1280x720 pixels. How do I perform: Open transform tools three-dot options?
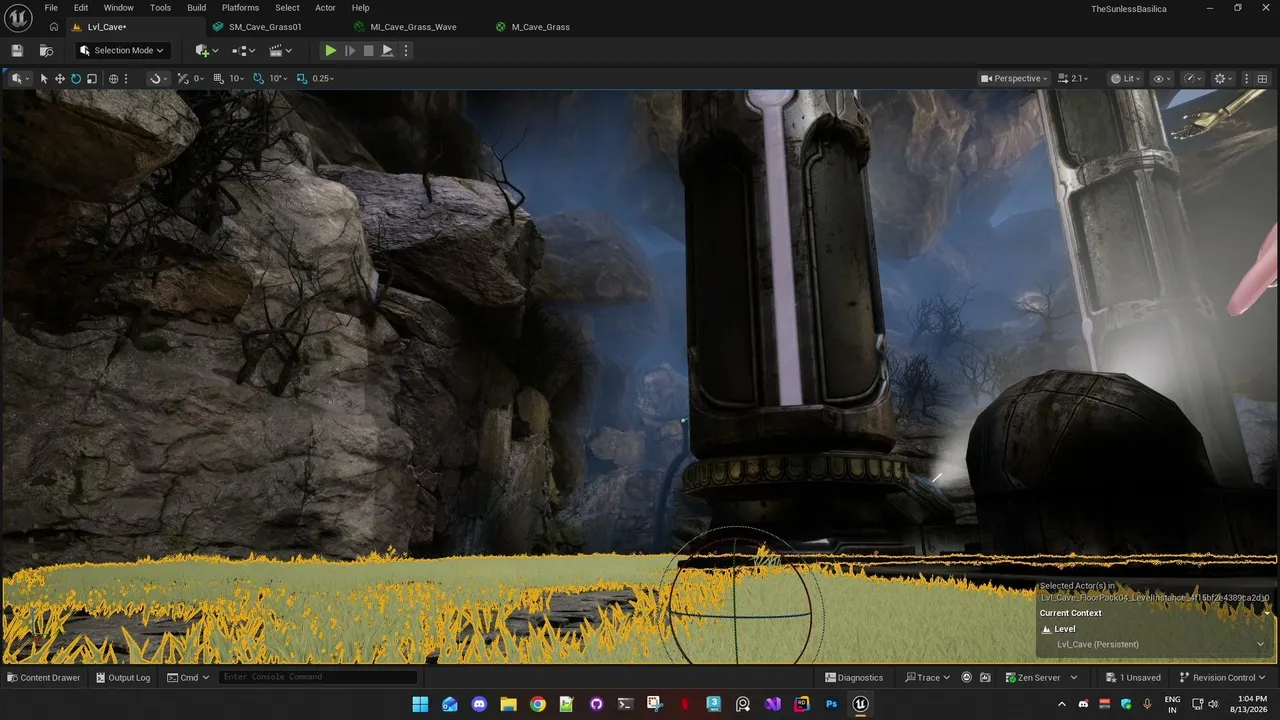125,78
